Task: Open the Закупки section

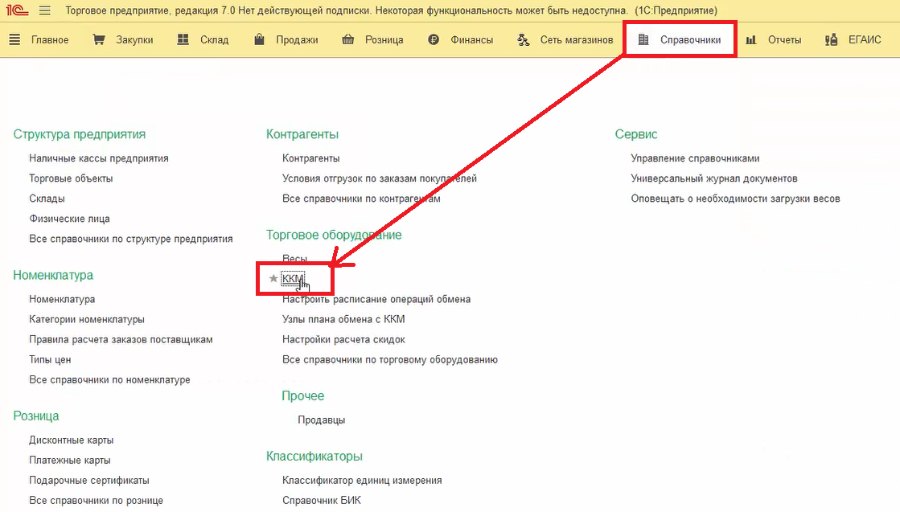Action: pyautogui.click(x=134, y=40)
